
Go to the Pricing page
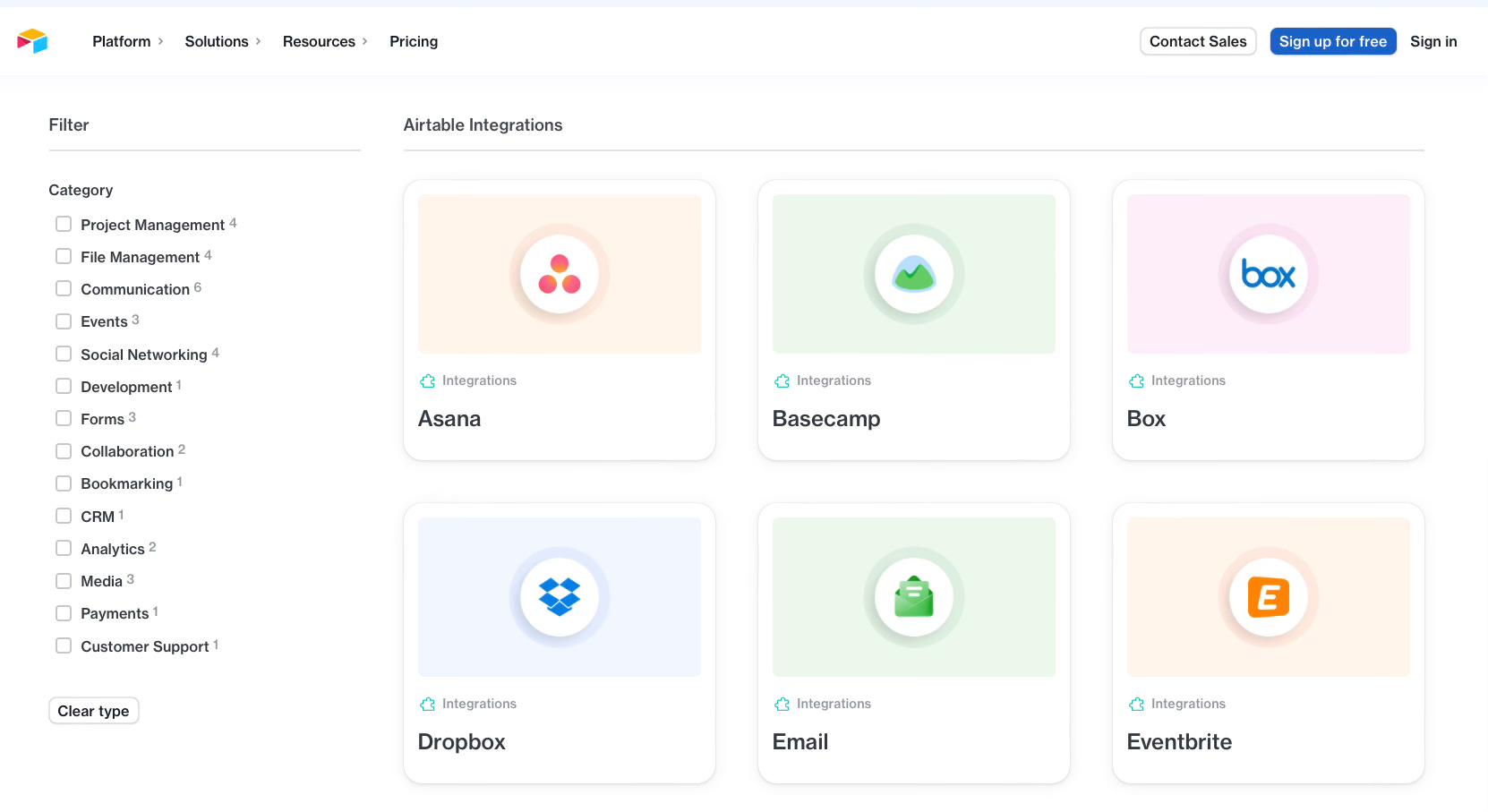pyautogui.click(x=414, y=41)
